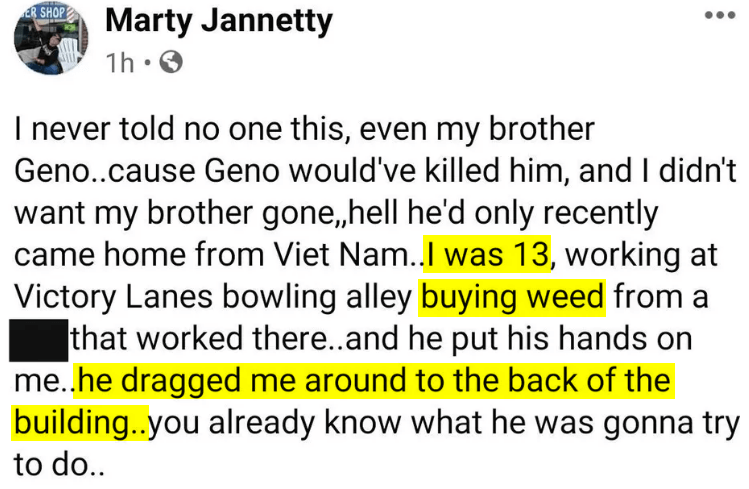
Task: Click the words 'Viet Nam' in the post
Action: (340, 255)
